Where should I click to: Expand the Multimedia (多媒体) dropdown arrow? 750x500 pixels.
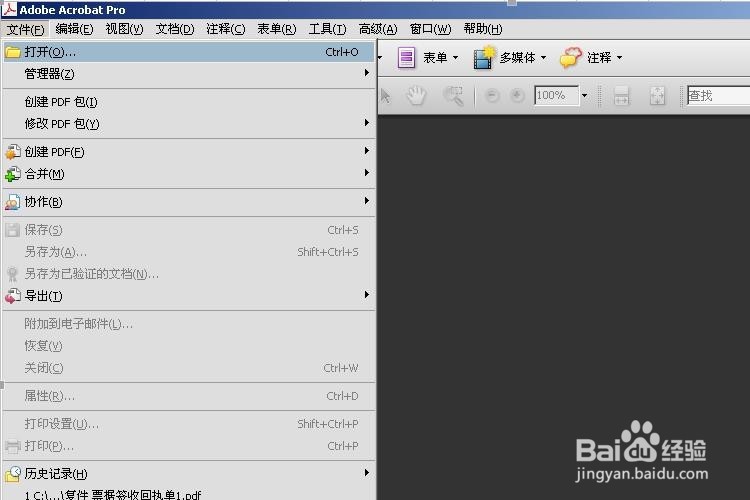click(543, 58)
